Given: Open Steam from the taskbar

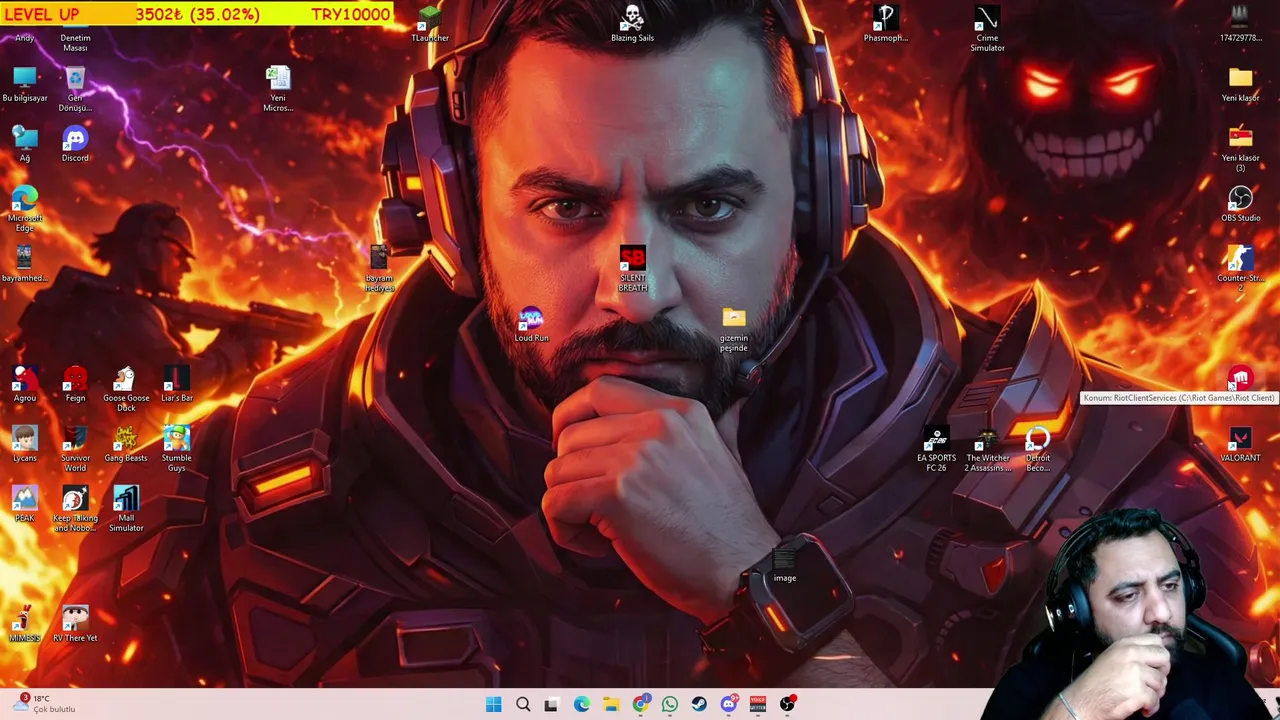Looking at the screenshot, I should pos(699,704).
